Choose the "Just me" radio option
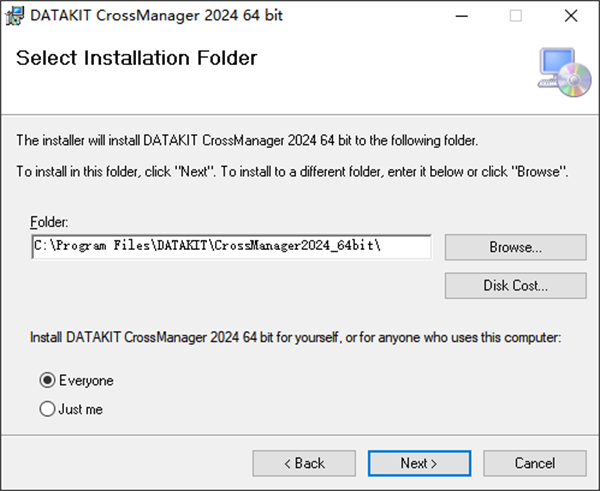Viewport: 600px width, 491px height. click(x=46, y=409)
